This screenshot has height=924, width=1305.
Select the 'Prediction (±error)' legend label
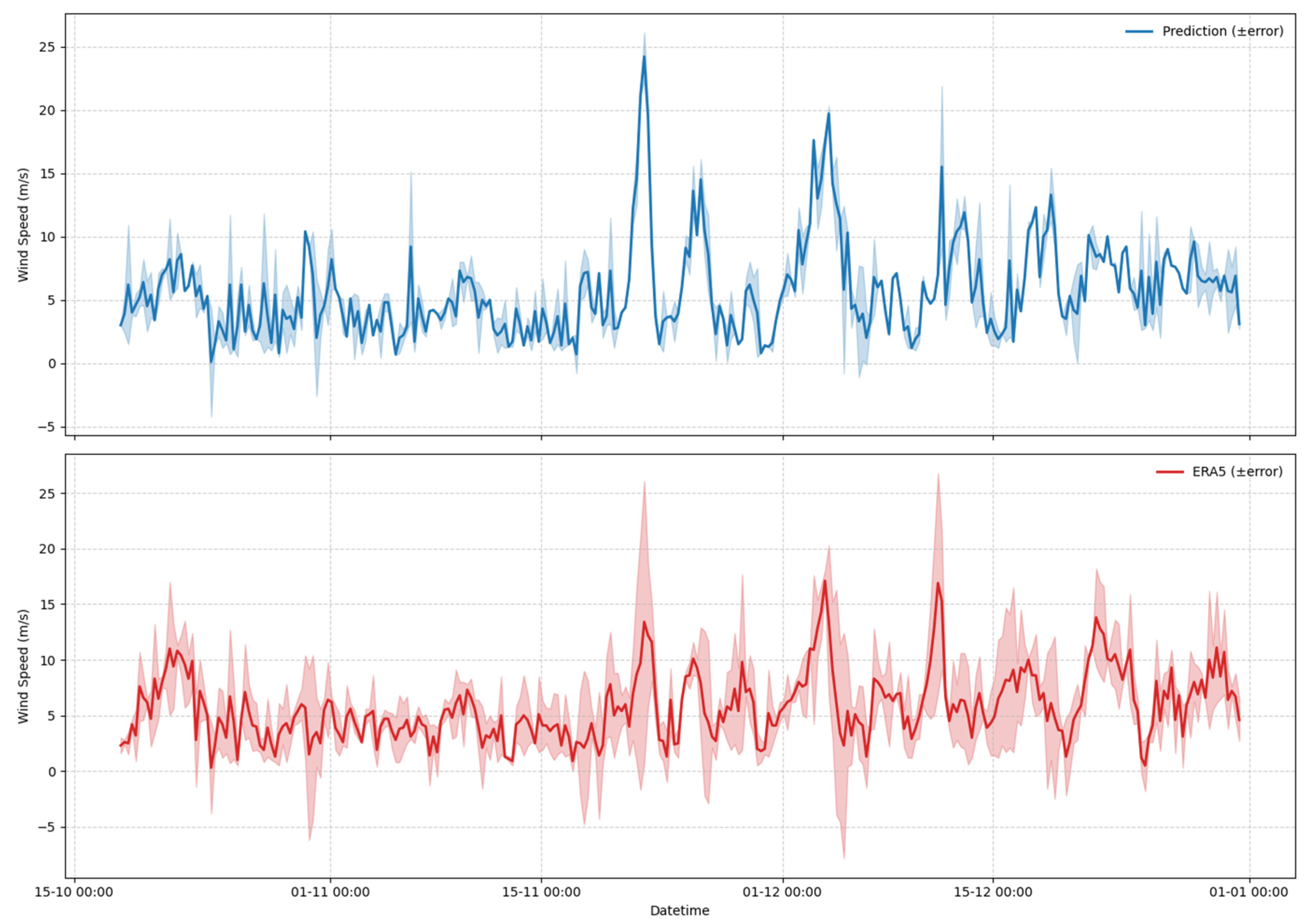tap(1223, 31)
